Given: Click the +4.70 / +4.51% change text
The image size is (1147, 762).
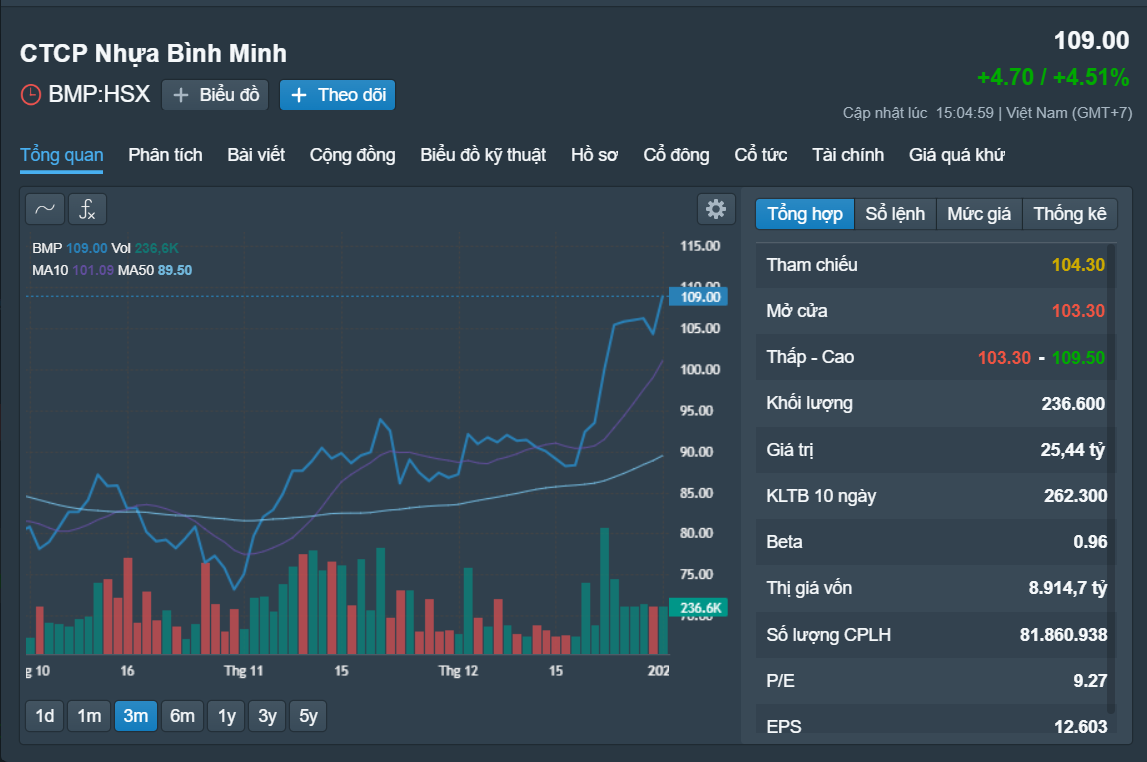Looking at the screenshot, I should [1053, 78].
